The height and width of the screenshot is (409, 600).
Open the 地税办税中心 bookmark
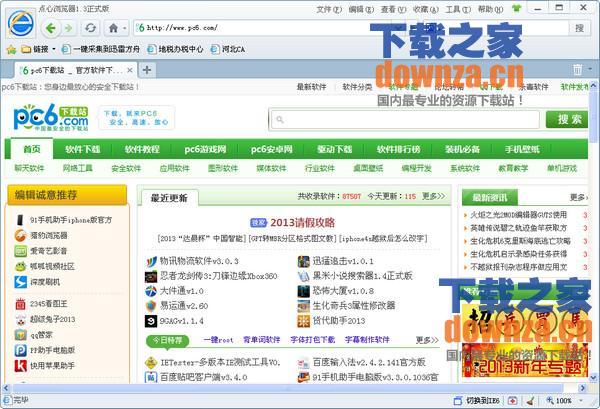(176, 49)
